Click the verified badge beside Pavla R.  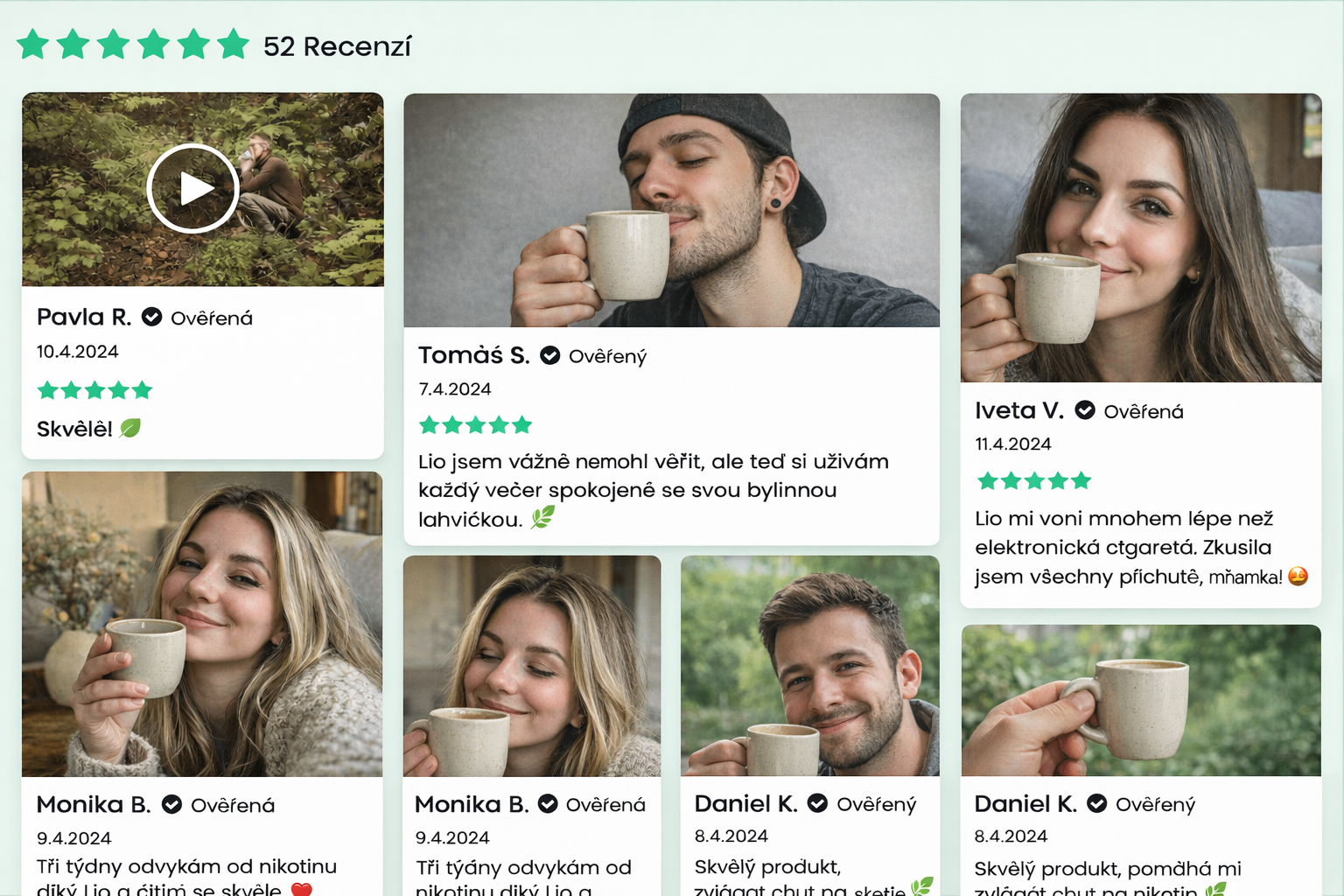pyautogui.click(x=151, y=317)
